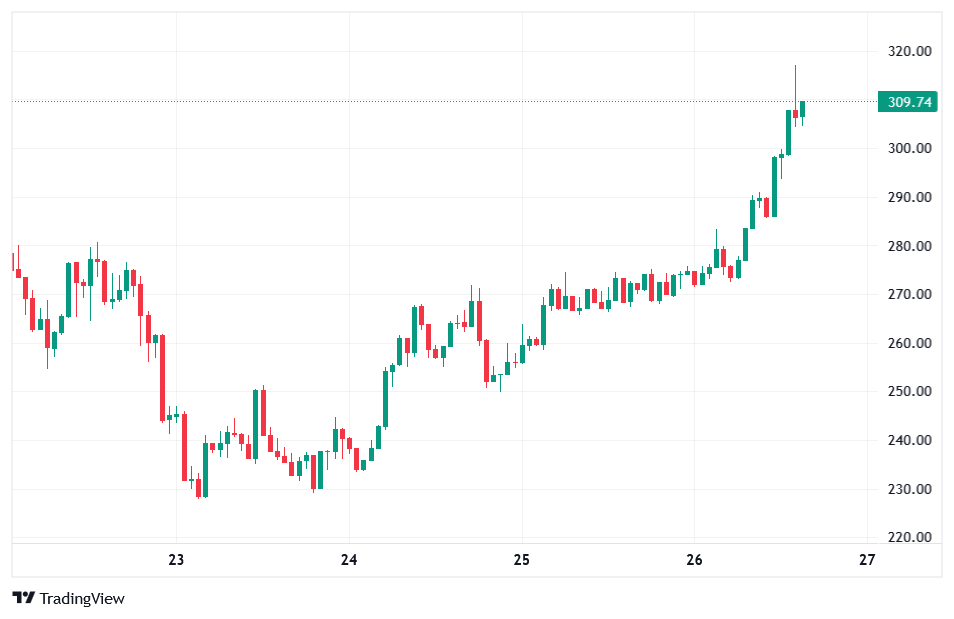The image size is (954, 619).
Task: Select the 320.00 price axis label
Action: coord(909,52)
